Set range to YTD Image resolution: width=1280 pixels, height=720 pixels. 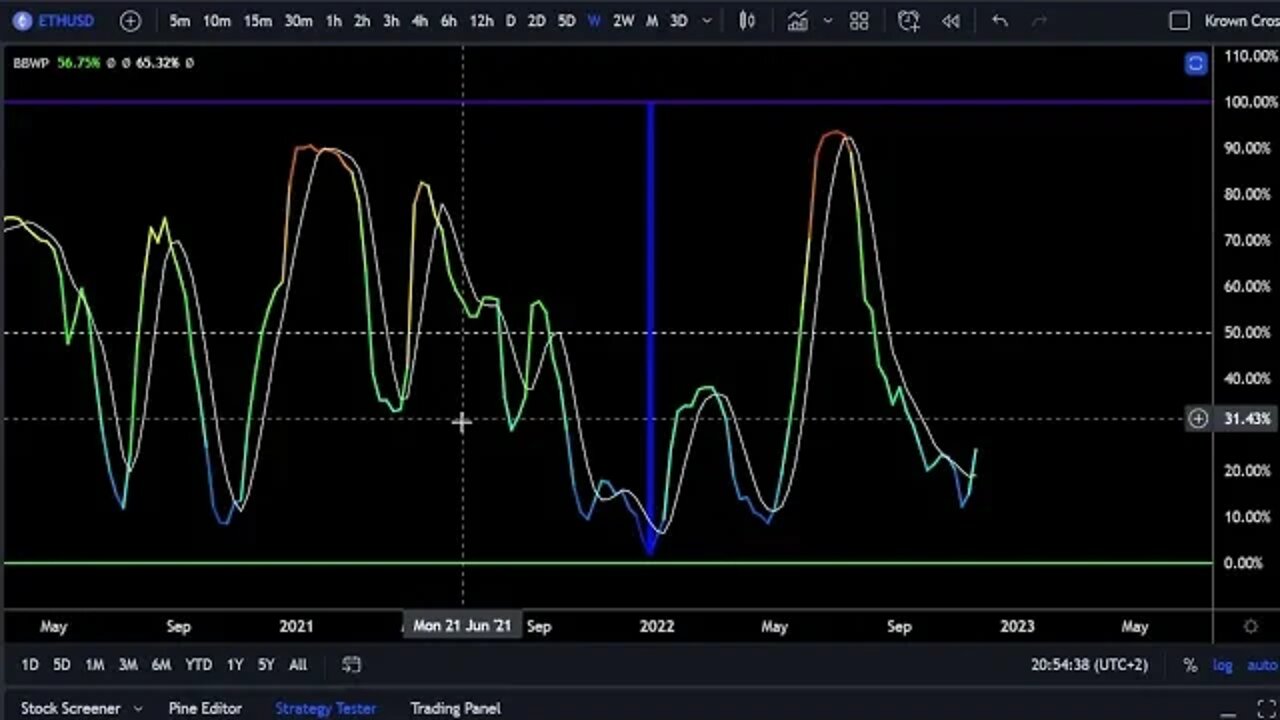point(199,664)
